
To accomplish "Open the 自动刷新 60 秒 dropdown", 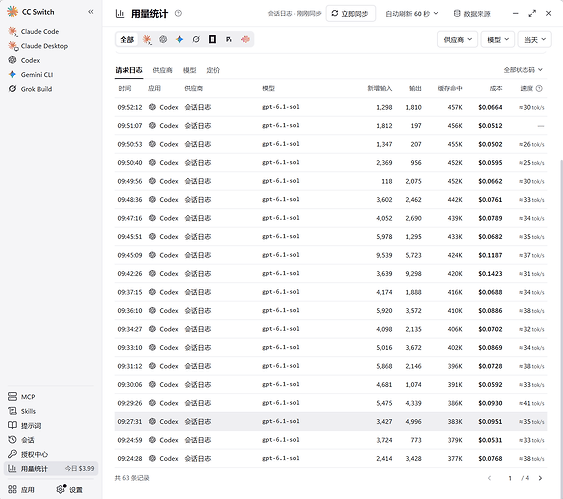I will coord(411,14).
